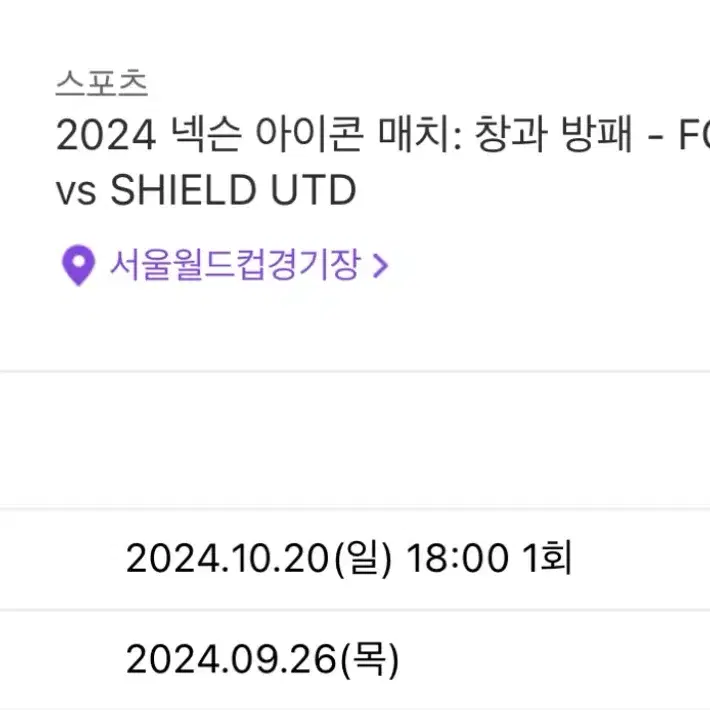
Task: Select the 2024.10.20(일) 18:00 1회 row
Action: coord(355,559)
